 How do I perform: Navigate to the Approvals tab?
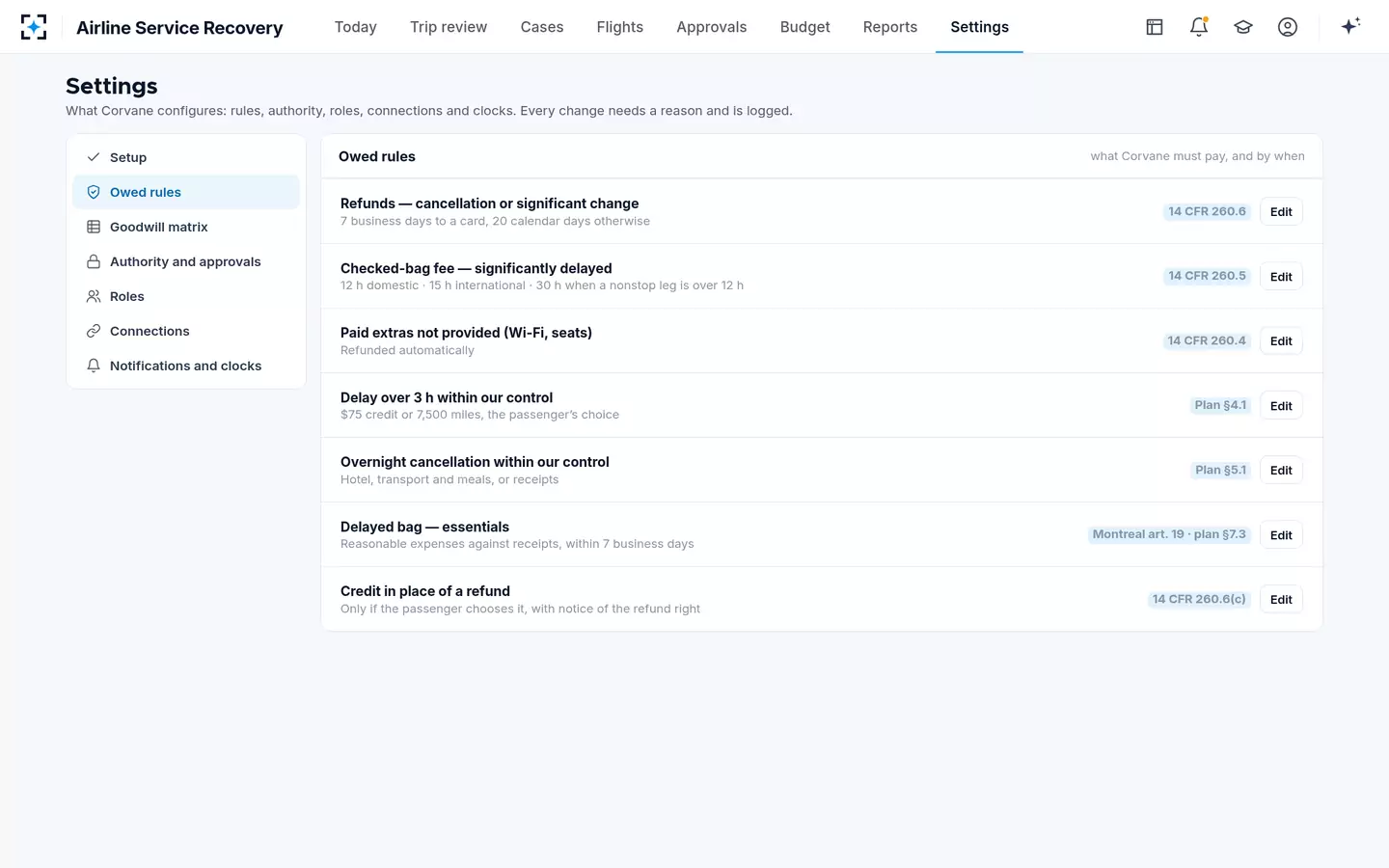pyautogui.click(x=712, y=27)
